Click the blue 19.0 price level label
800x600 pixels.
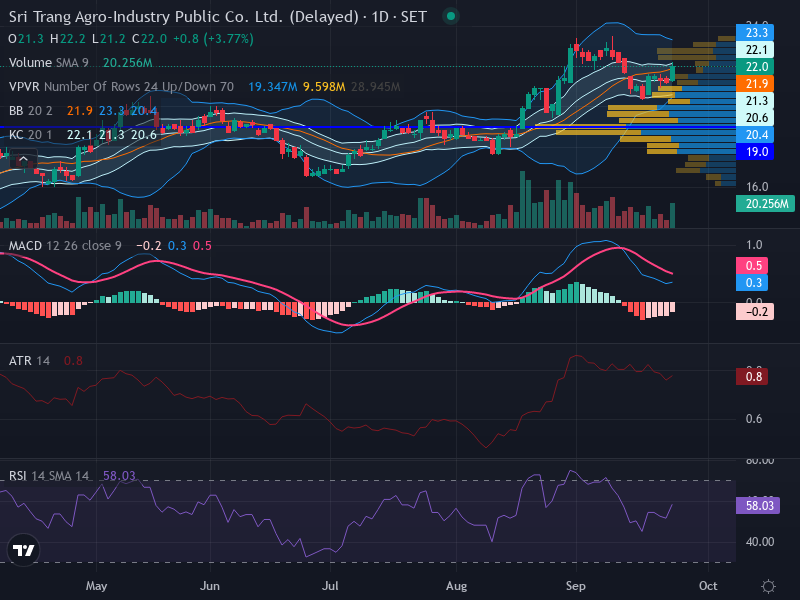[x=755, y=152]
